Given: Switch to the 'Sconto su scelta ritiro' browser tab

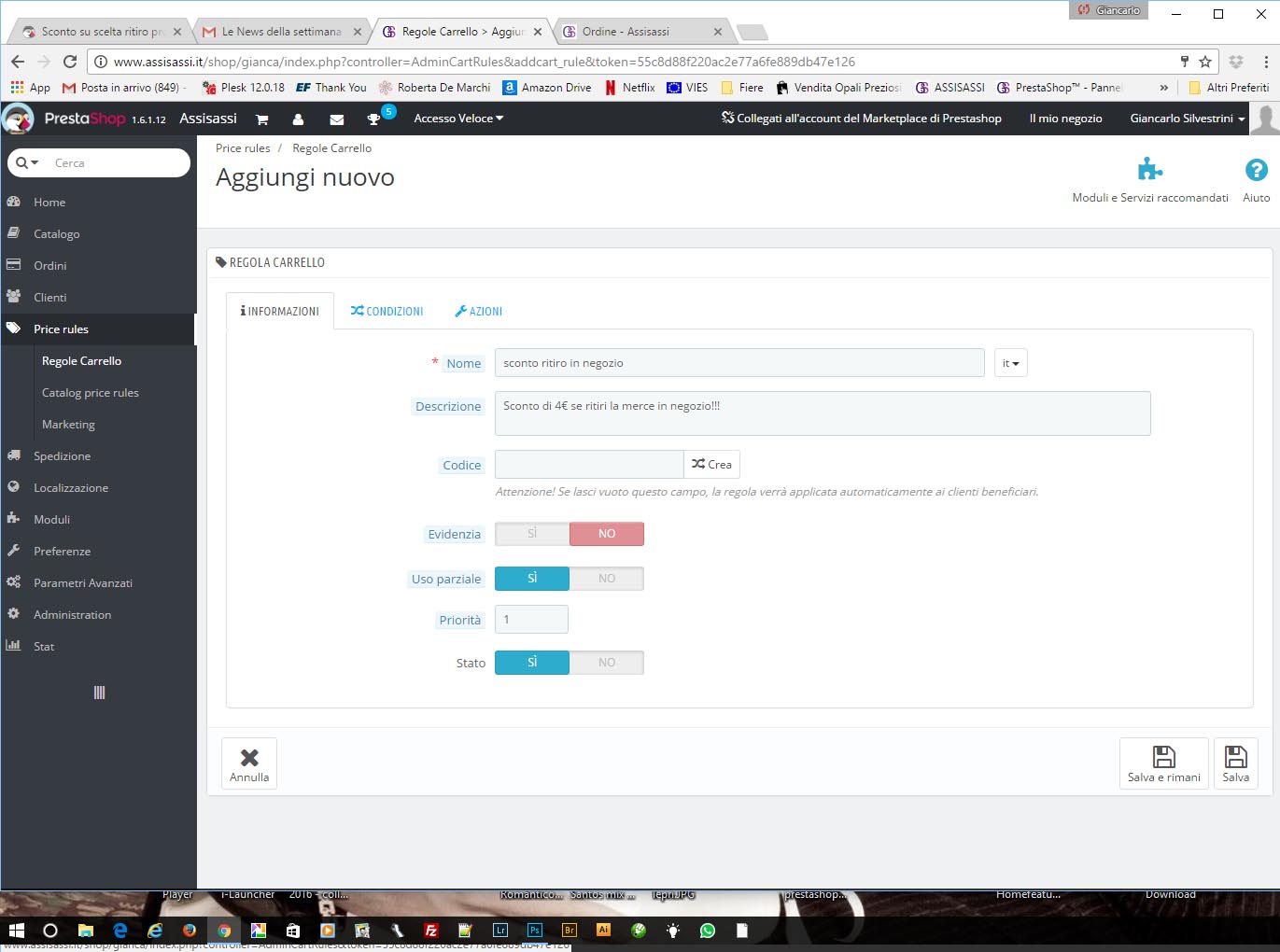Looking at the screenshot, I should pyautogui.click(x=103, y=32).
